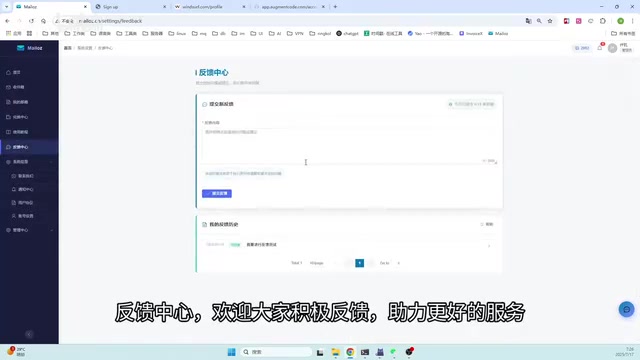
Task: Focus the feedback content text area
Action: (x=349, y=146)
